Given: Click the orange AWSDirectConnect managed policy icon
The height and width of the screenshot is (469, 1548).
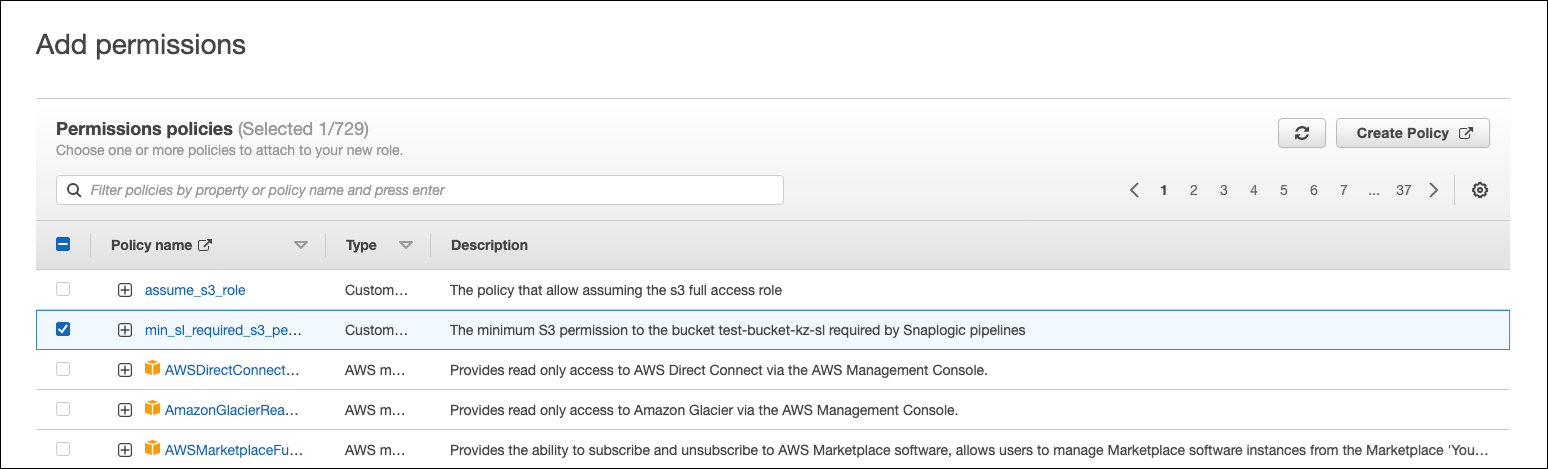Looking at the screenshot, I should point(152,369).
